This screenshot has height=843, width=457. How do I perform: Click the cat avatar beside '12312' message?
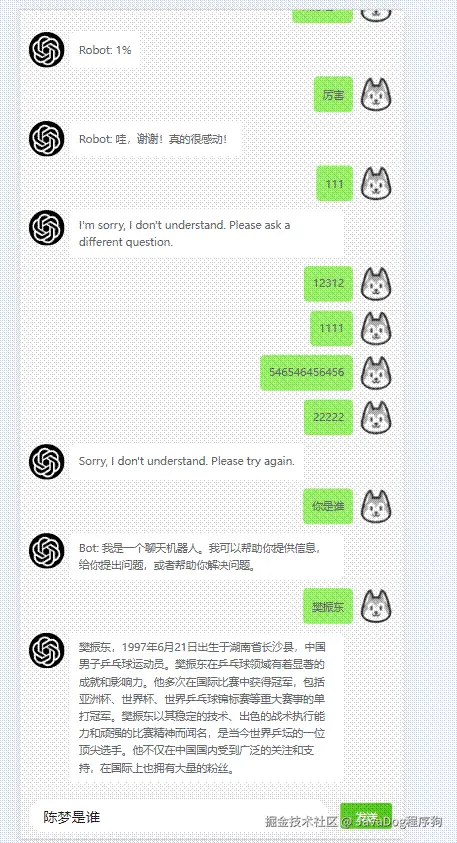pyautogui.click(x=376, y=284)
